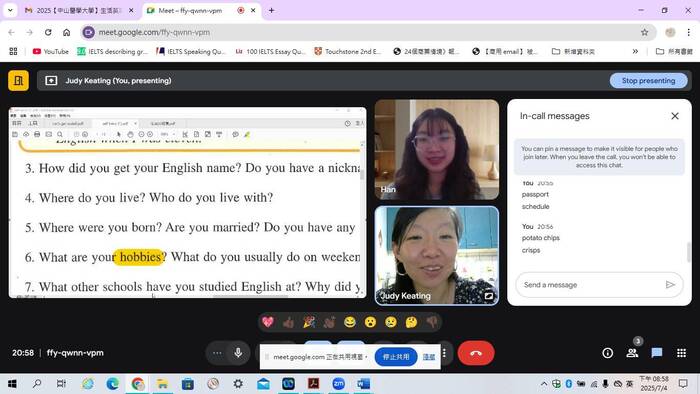Open Word from the taskbar
Image resolution: width=700 pixels, height=394 pixels.
[363, 384]
